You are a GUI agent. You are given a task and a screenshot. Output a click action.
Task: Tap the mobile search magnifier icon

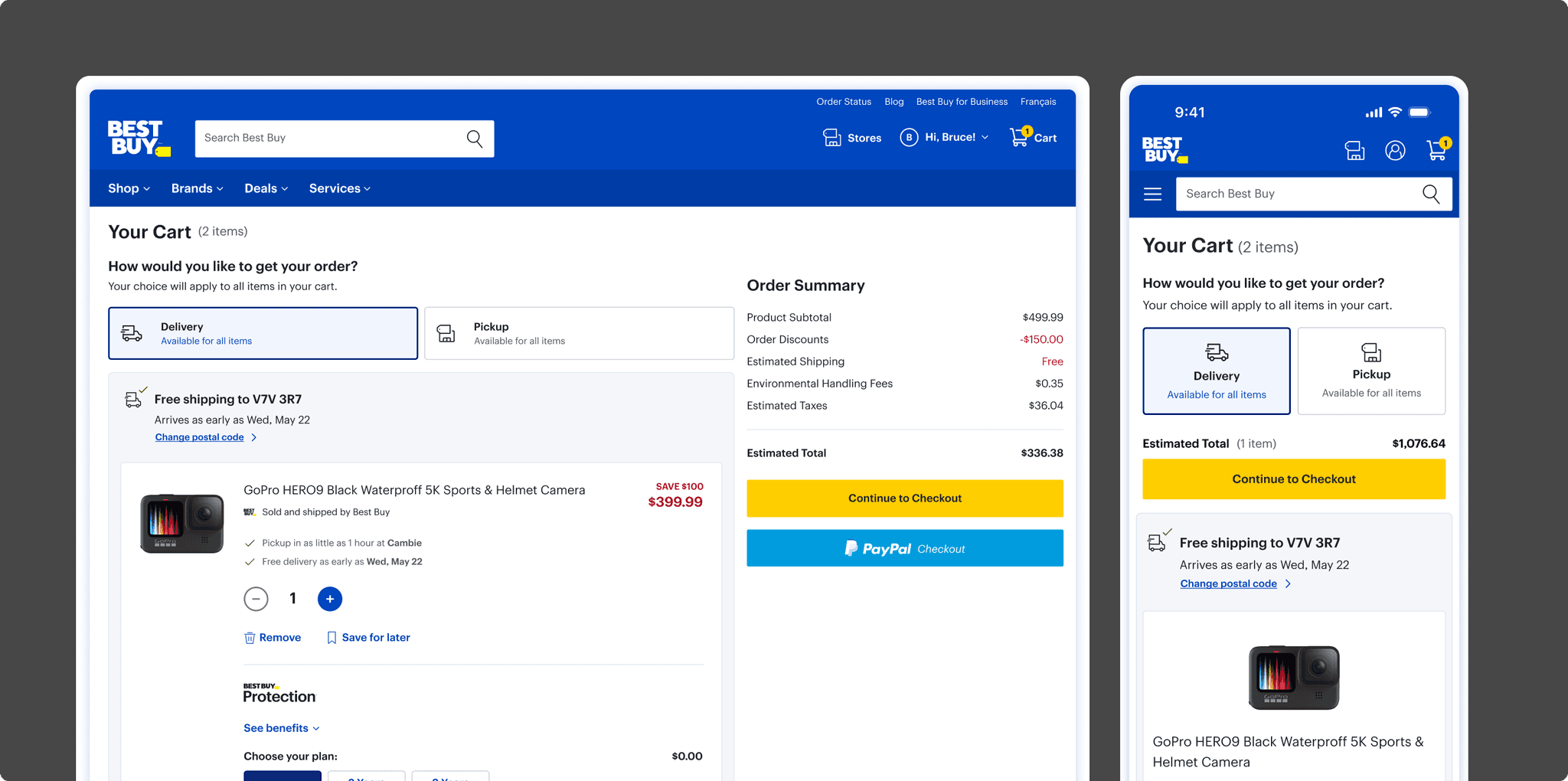(x=1431, y=194)
